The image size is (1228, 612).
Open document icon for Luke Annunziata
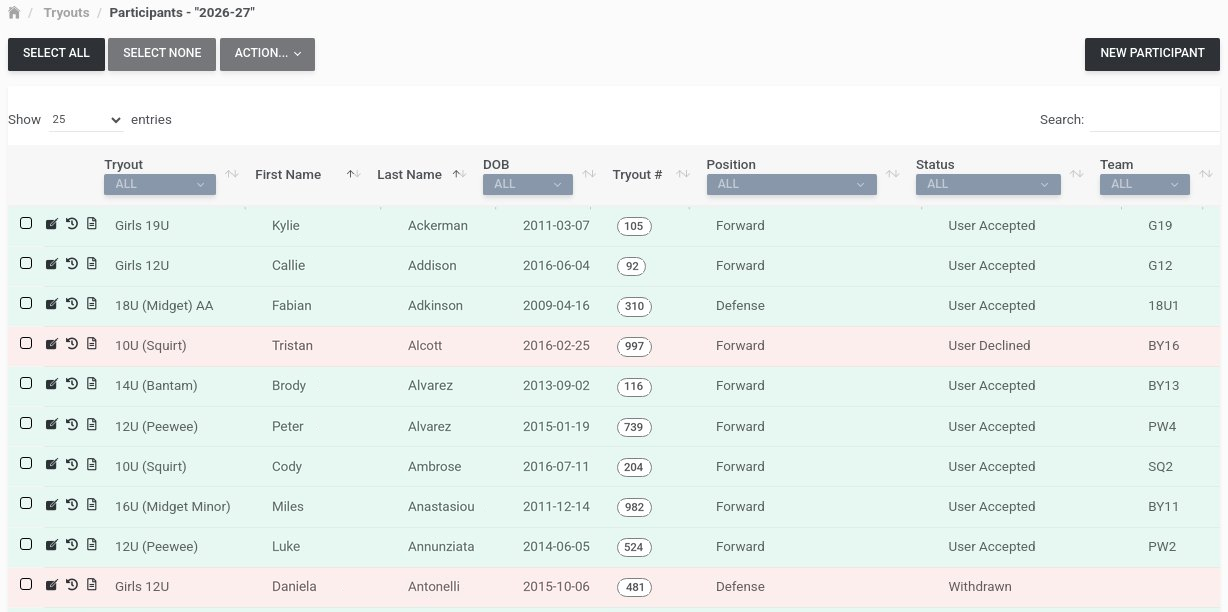coord(92,545)
